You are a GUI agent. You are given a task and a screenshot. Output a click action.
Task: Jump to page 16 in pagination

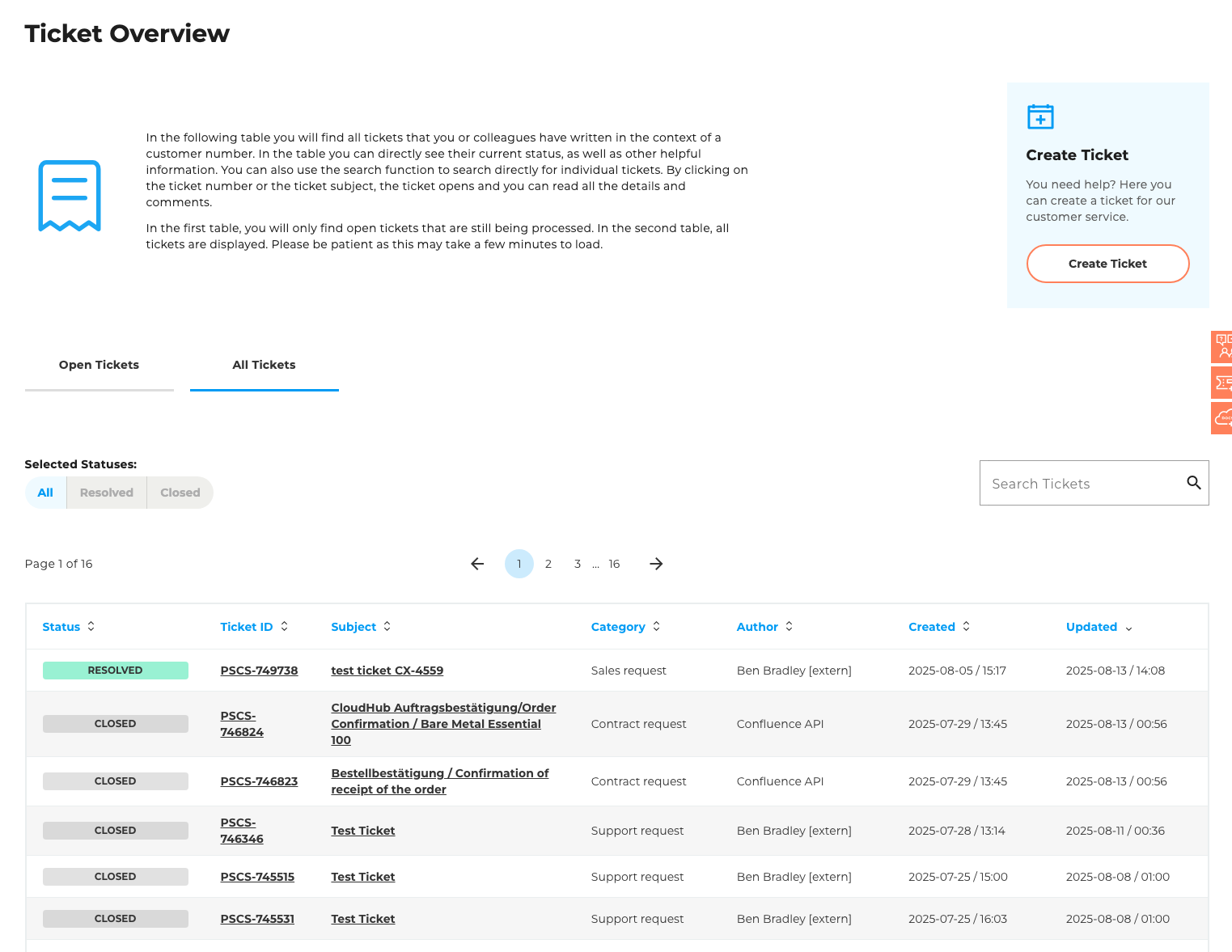pos(614,564)
